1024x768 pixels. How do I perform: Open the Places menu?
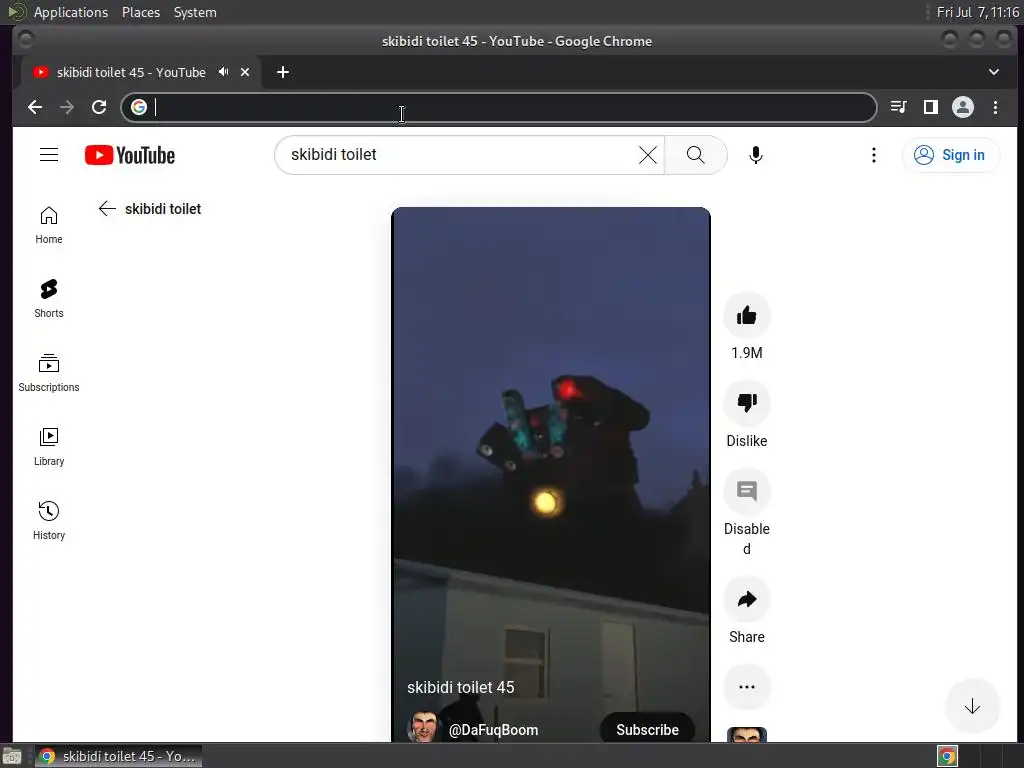pyautogui.click(x=140, y=12)
